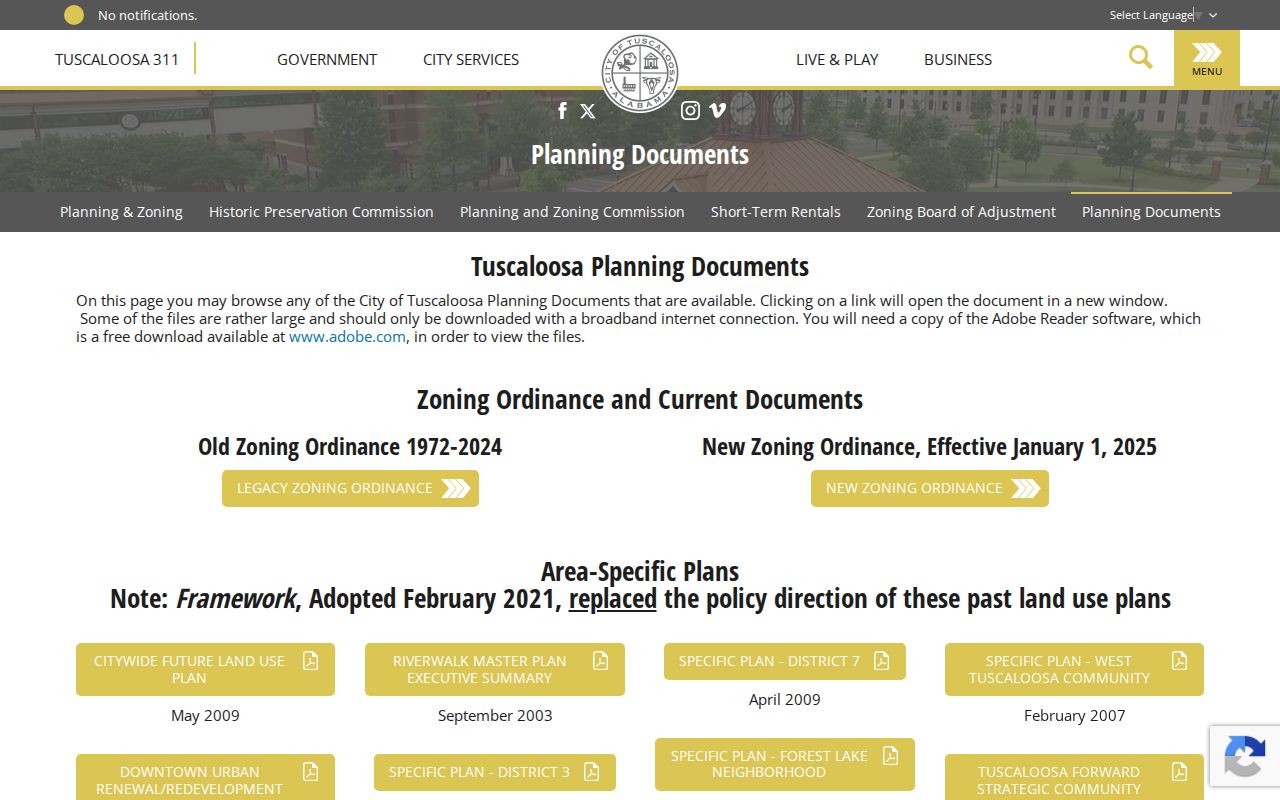Image resolution: width=1280 pixels, height=800 pixels.
Task: Open the main MENU button
Action: pyautogui.click(x=1207, y=58)
